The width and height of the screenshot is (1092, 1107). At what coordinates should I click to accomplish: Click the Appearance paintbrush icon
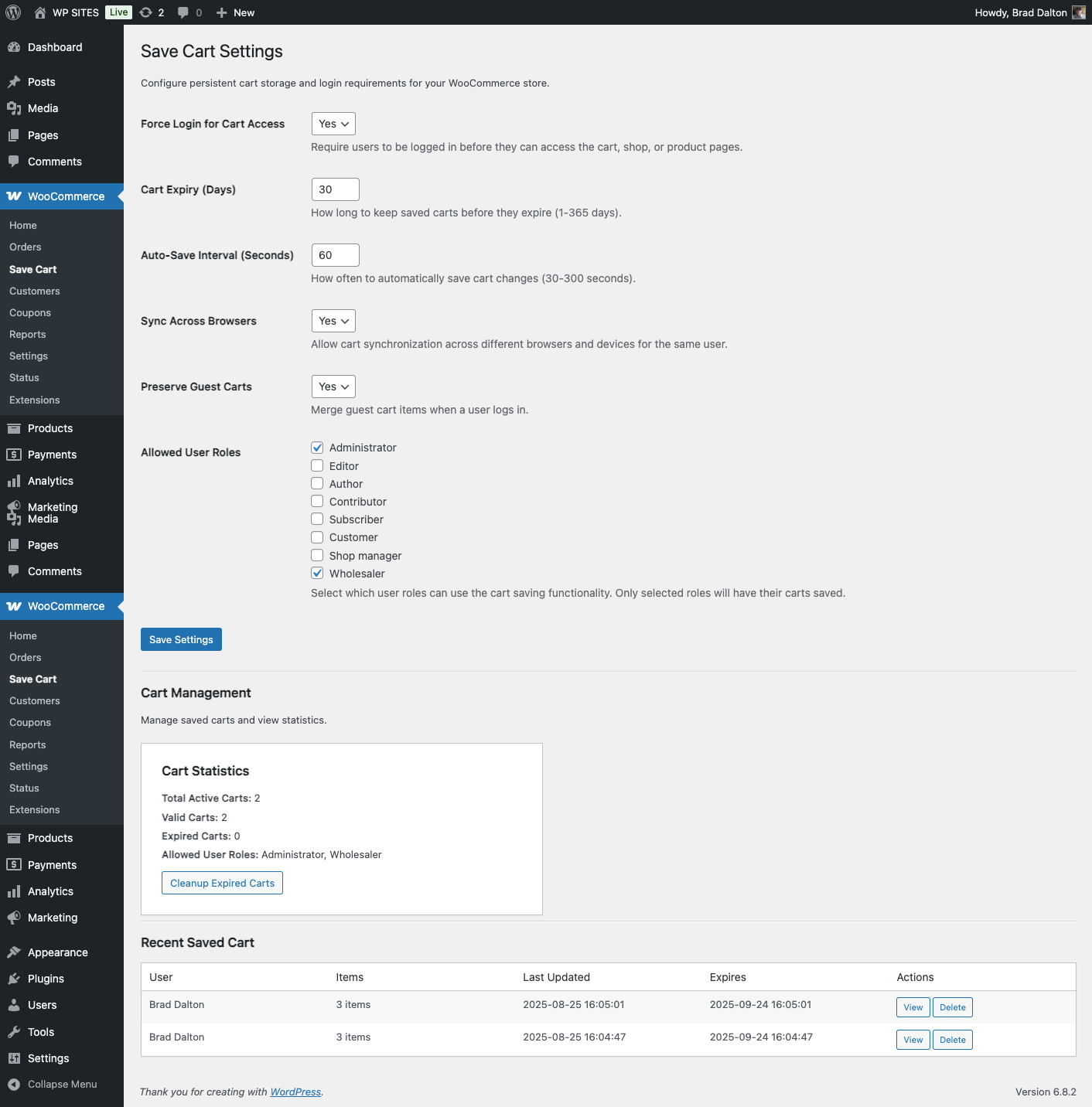(x=14, y=952)
